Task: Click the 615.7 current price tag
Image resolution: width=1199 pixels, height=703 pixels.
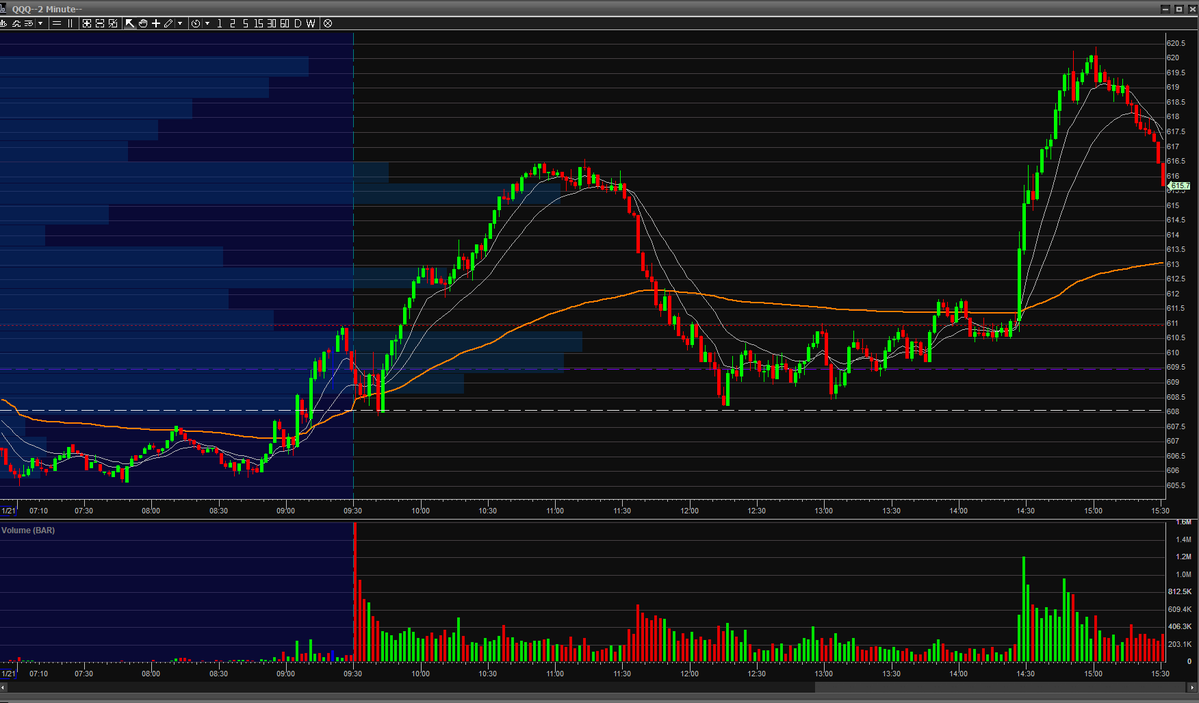Action: tap(1179, 186)
